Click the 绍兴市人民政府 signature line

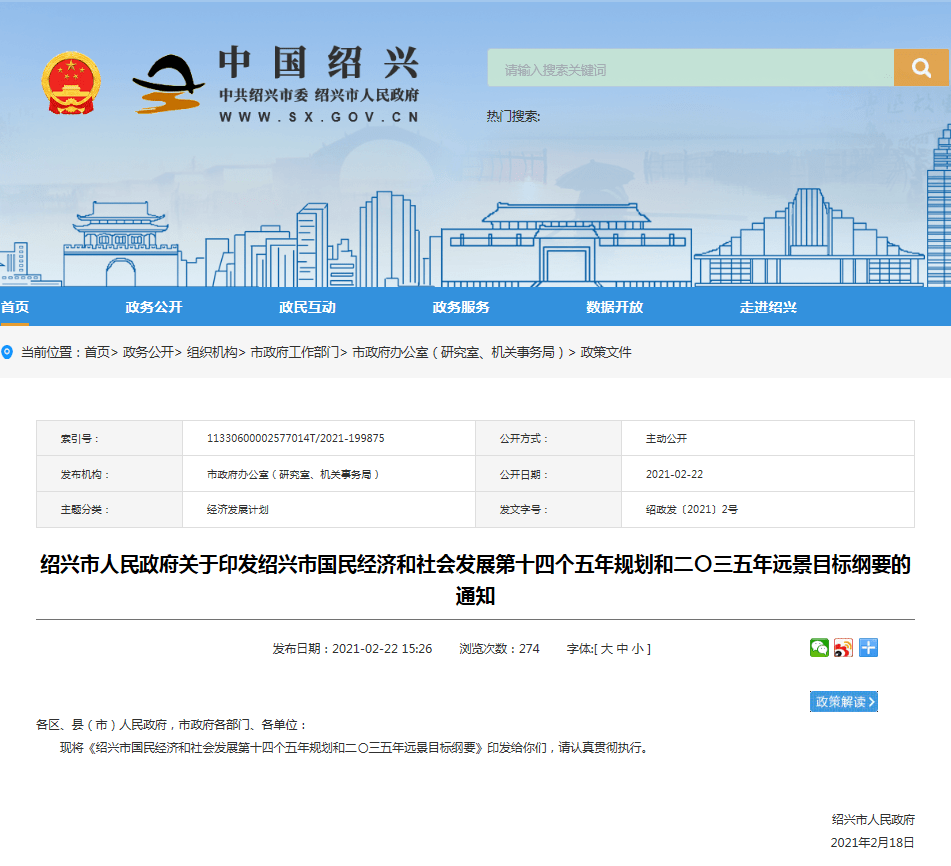pos(873,820)
